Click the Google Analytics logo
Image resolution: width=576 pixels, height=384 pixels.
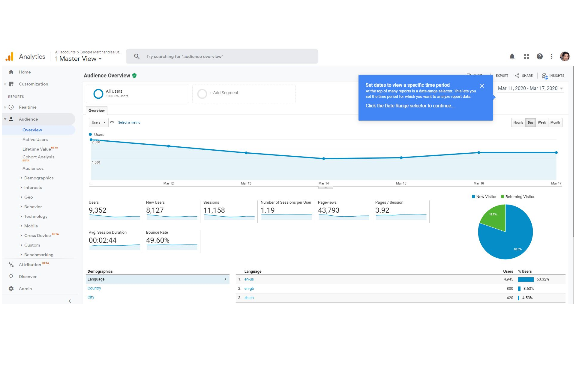coord(9,56)
